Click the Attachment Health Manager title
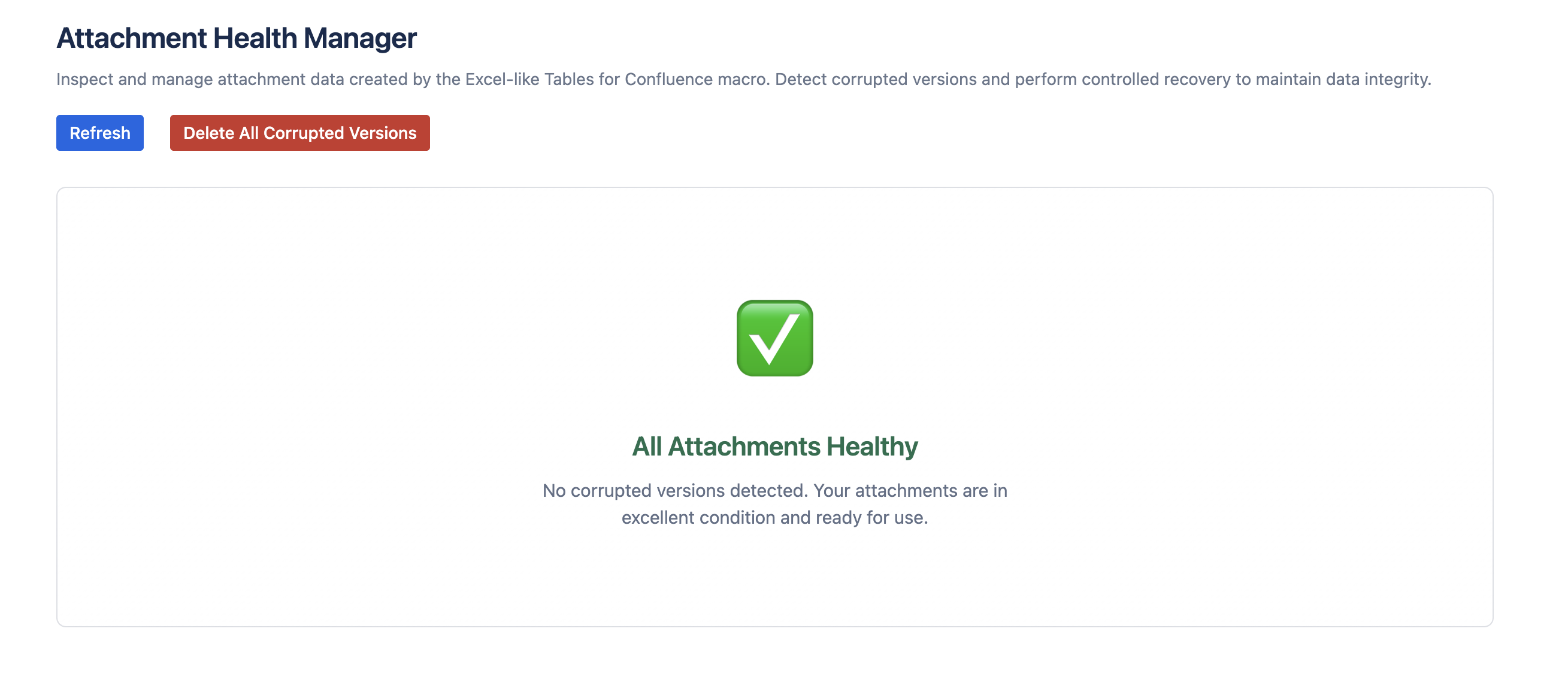 click(236, 38)
